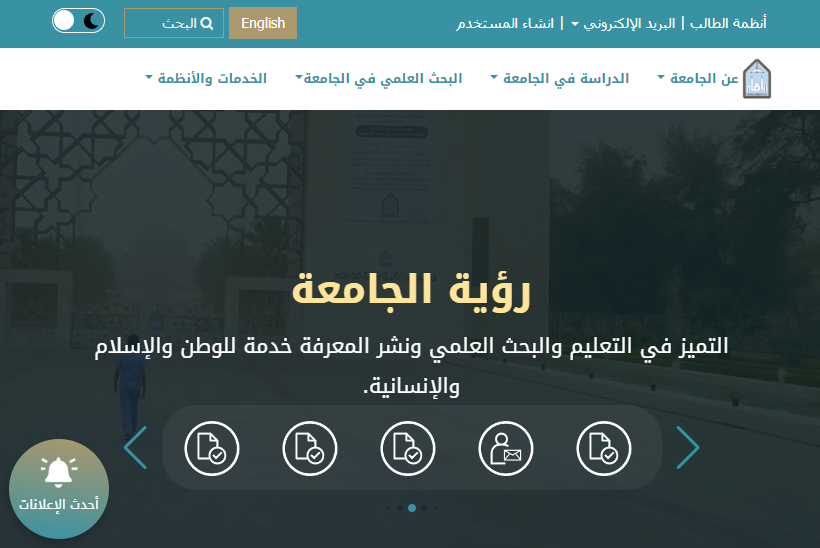Screen dimensions: 820x548
Task: Toggle the dark mode switch with moon icon
Action: click(x=78, y=21)
